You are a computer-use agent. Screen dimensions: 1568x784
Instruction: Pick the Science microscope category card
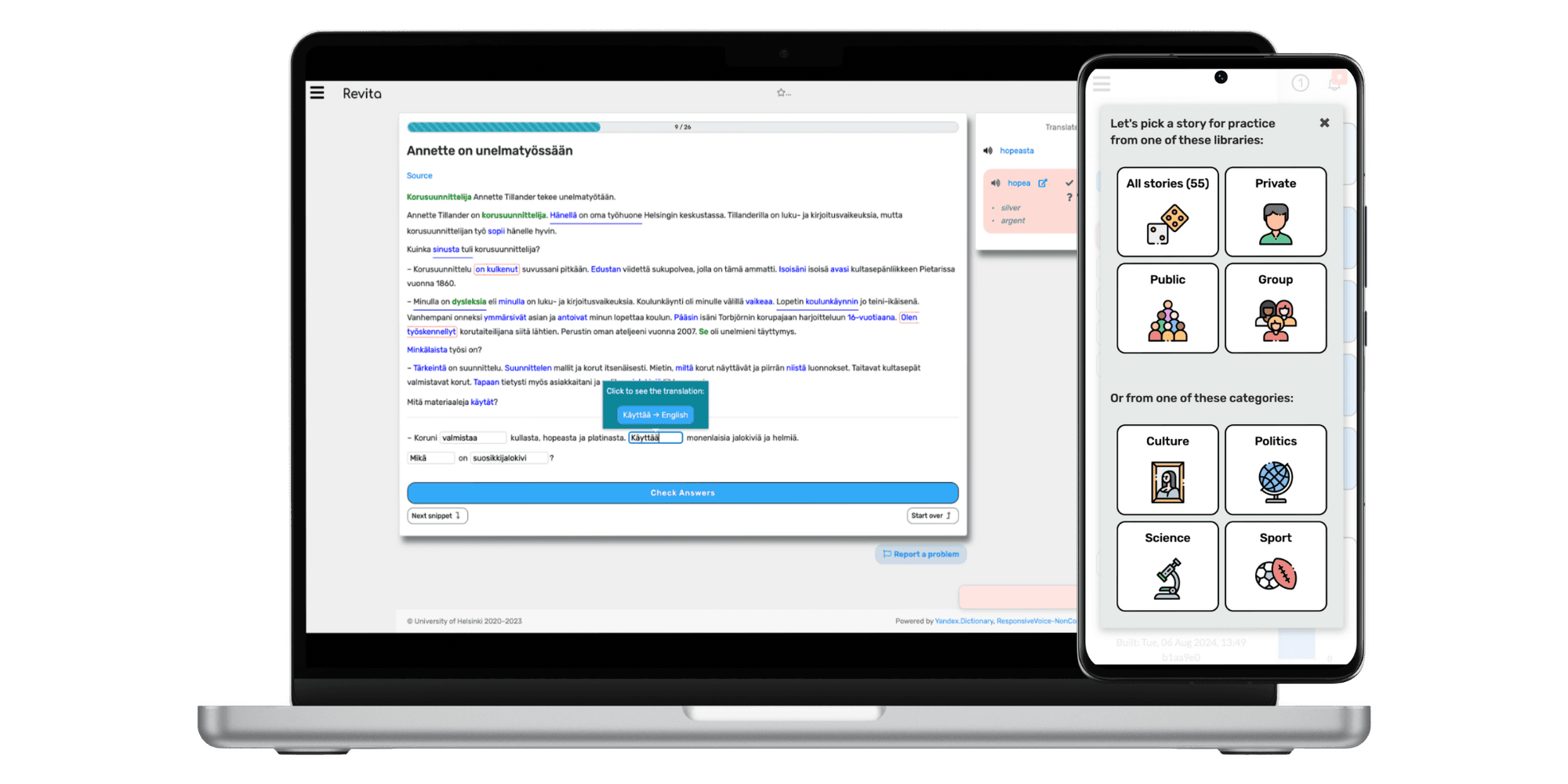[x=1167, y=566]
